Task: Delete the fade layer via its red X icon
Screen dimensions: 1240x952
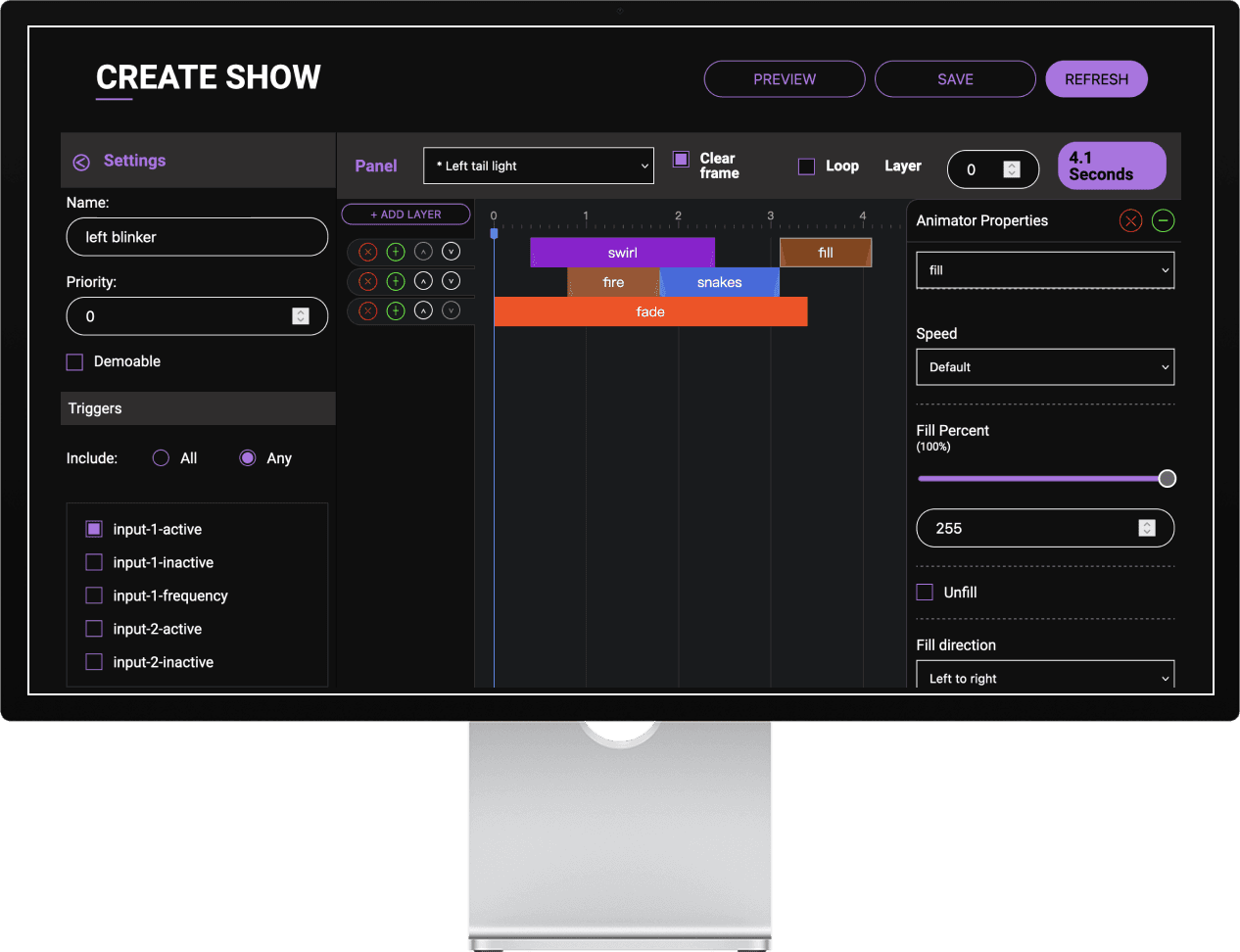Action: 367,310
